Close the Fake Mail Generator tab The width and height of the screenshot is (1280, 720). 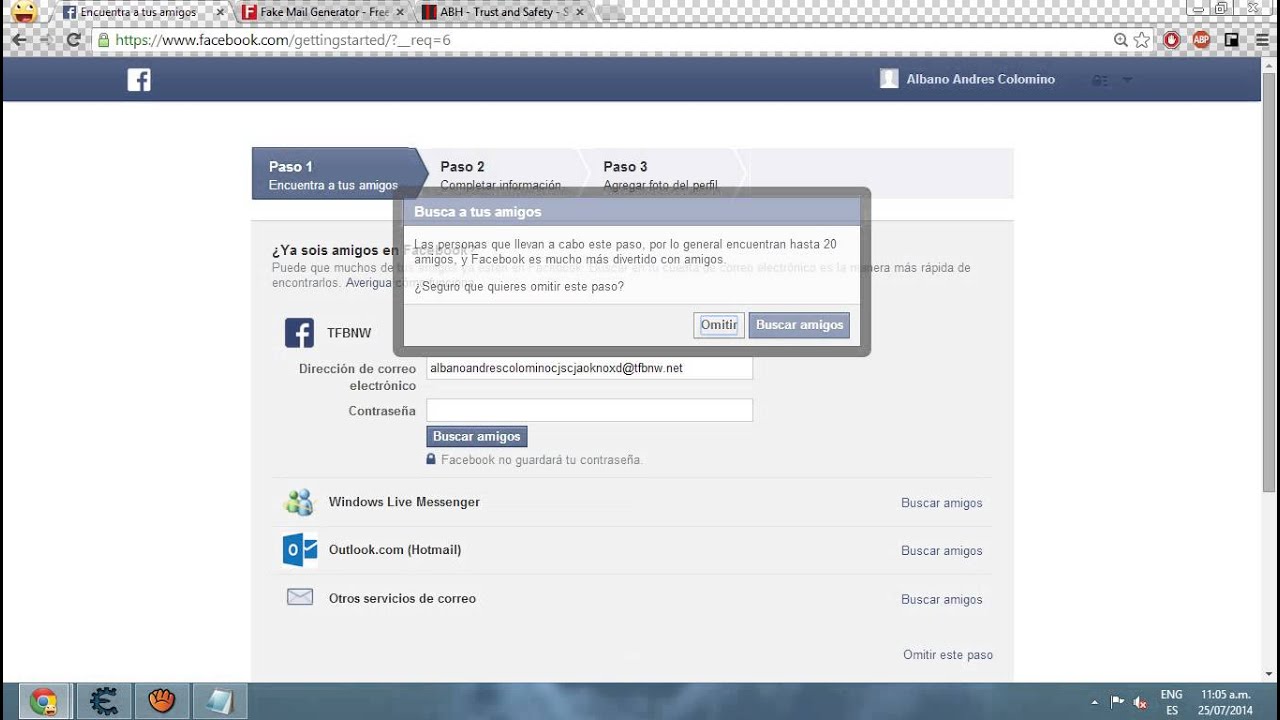[x=400, y=12]
